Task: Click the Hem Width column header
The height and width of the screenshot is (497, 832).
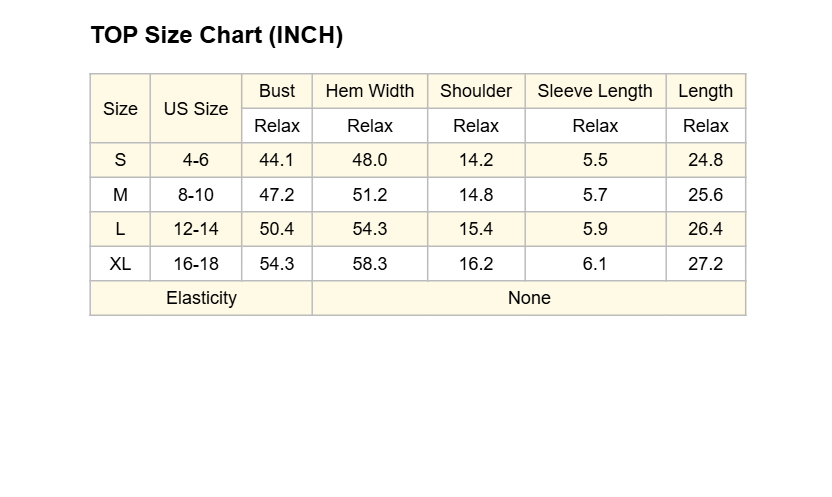Action: tap(370, 91)
